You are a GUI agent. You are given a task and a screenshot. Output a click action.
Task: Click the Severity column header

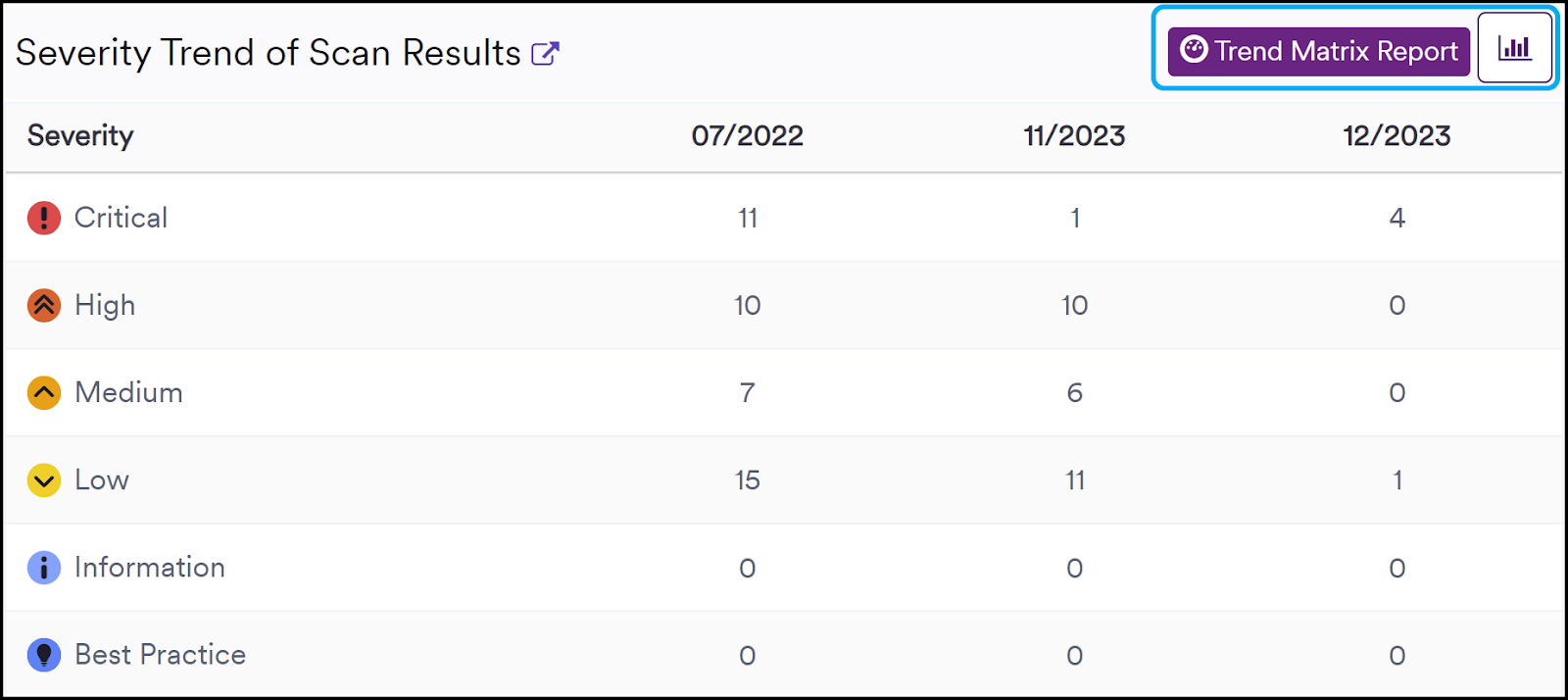(80, 135)
